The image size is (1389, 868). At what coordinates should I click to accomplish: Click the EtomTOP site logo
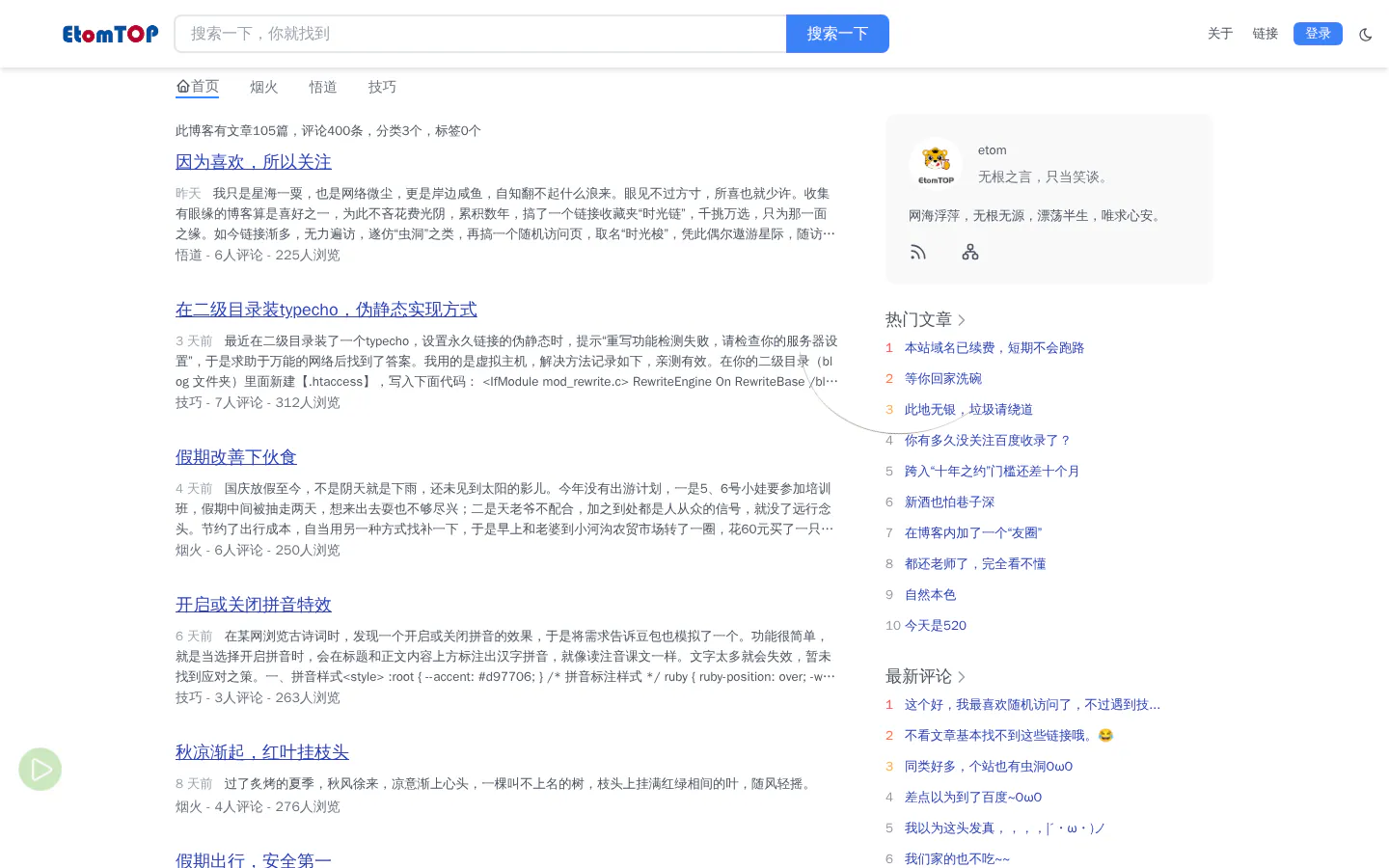tap(110, 34)
